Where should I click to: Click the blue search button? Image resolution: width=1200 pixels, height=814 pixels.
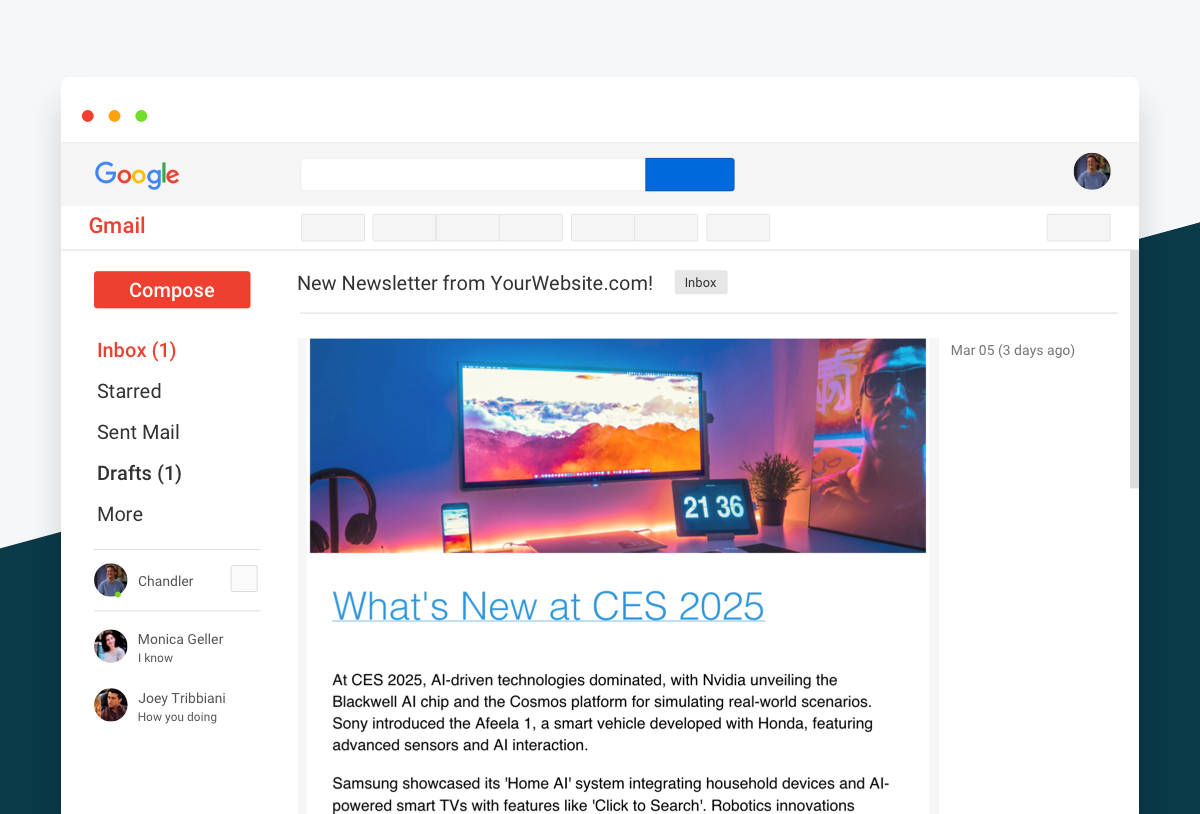pos(689,174)
